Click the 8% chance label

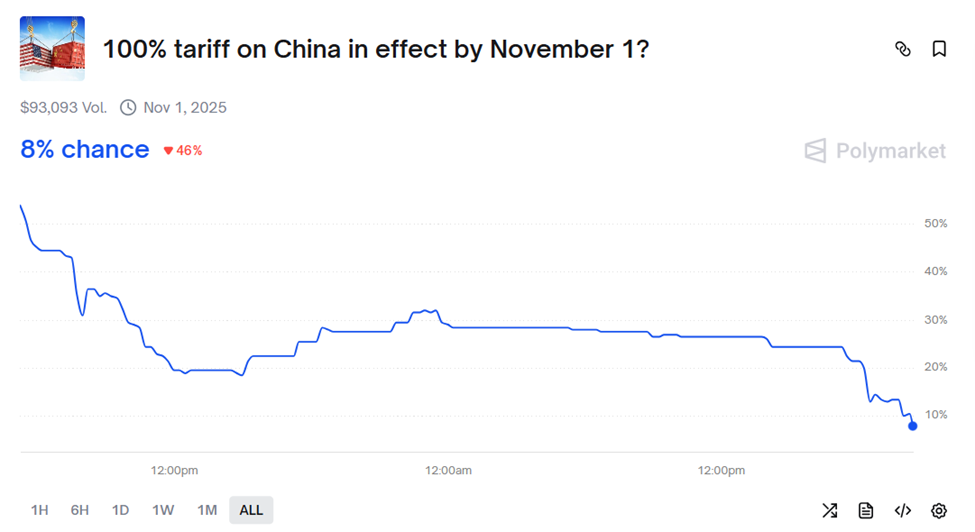pyautogui.click(x=85, y=150)
